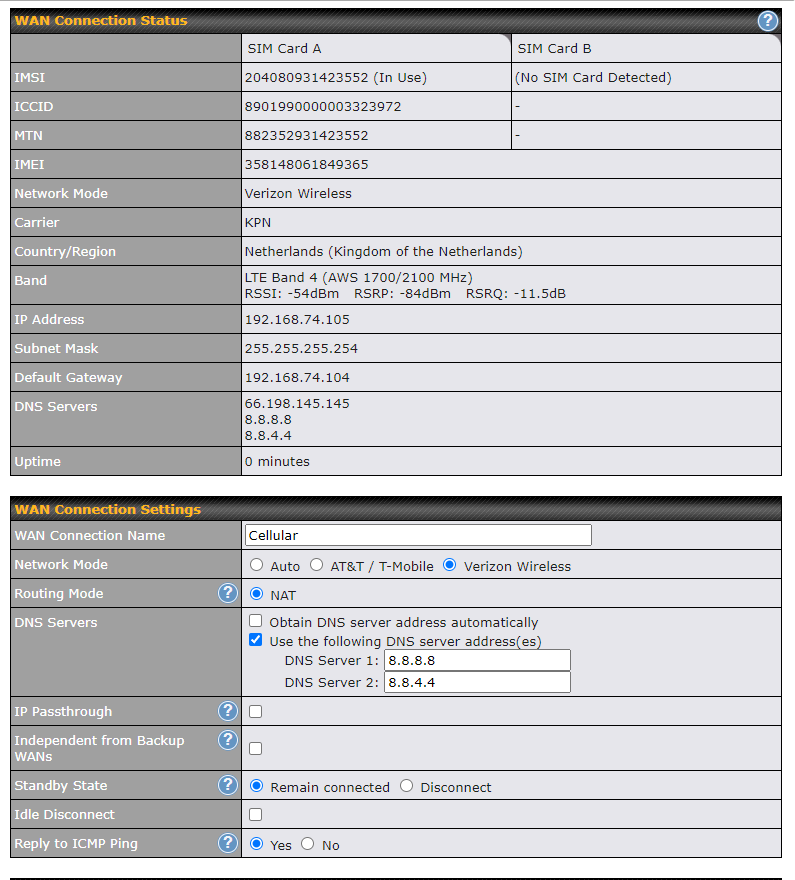795x880 pixels.
Task: Show help for Routing Mode
Action: point(228,593)
